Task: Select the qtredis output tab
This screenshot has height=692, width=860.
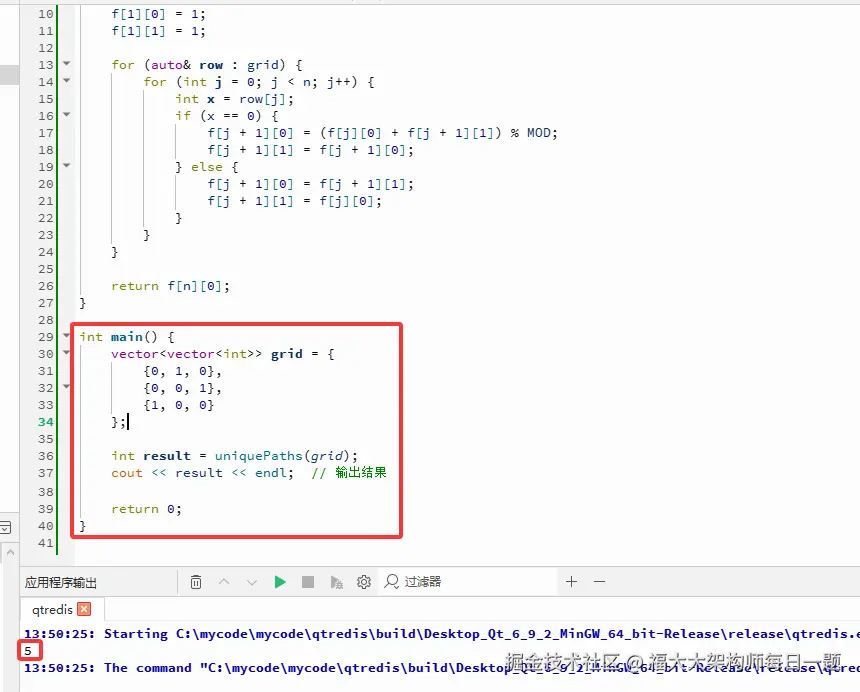Action: [52, 609]
